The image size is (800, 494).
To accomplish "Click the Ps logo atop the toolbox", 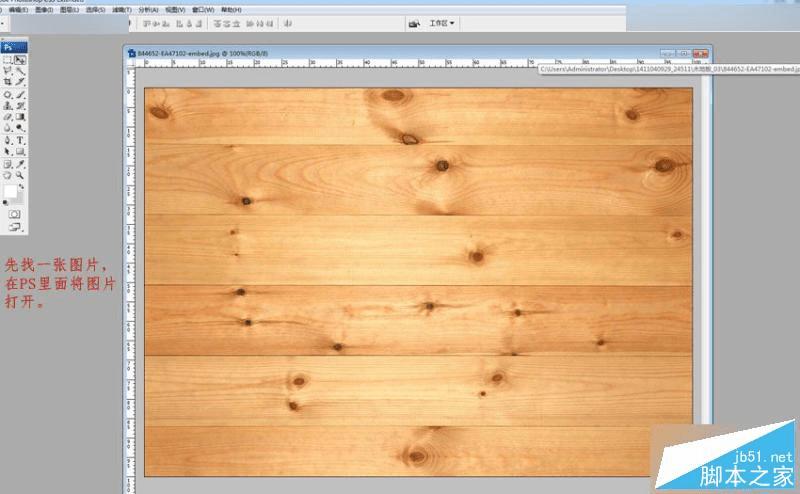I will point(14,47).
